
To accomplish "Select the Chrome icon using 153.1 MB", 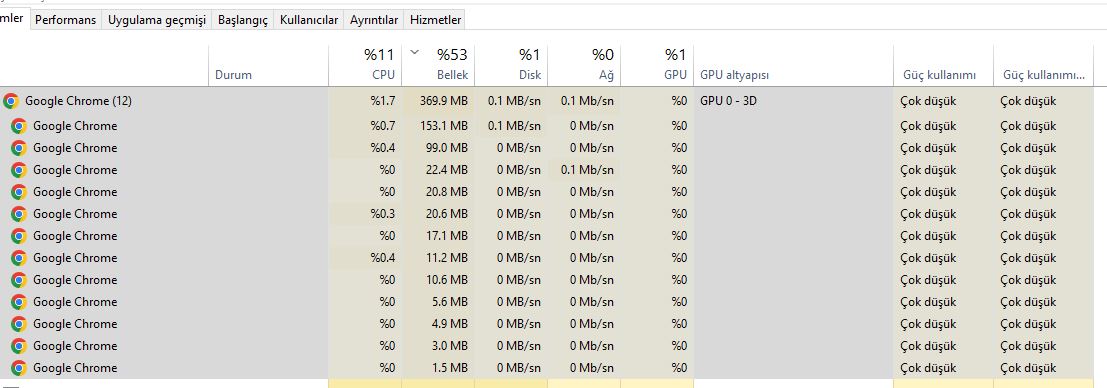I will click(x=19, y=126).
